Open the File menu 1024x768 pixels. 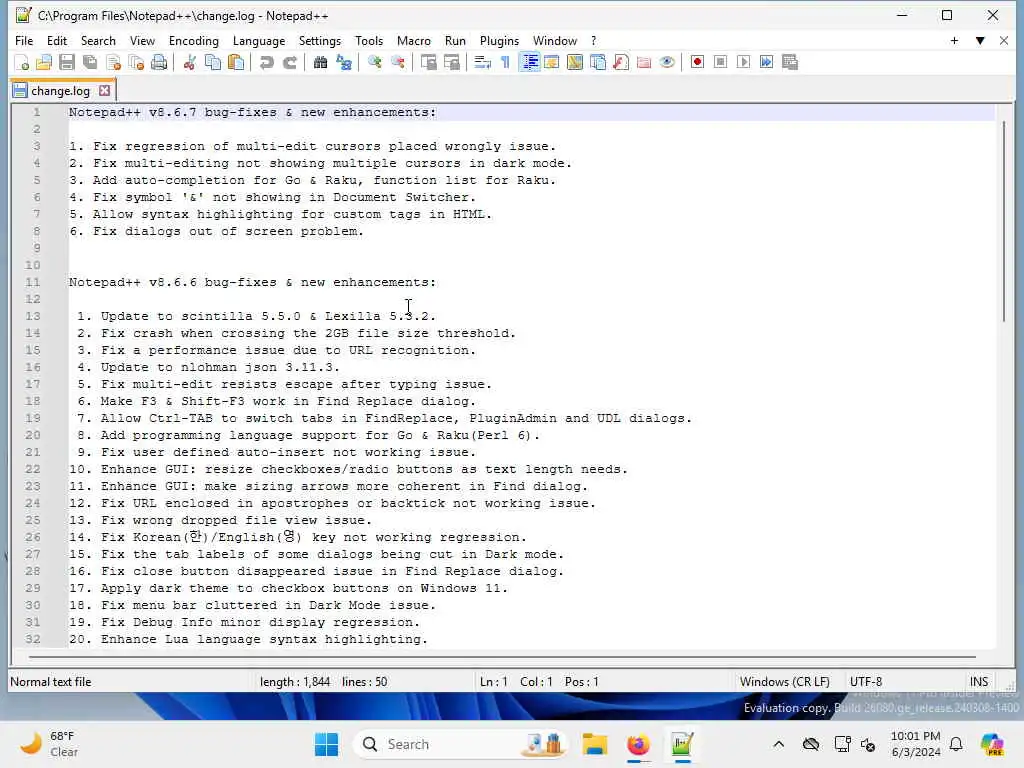pos(24,40)
